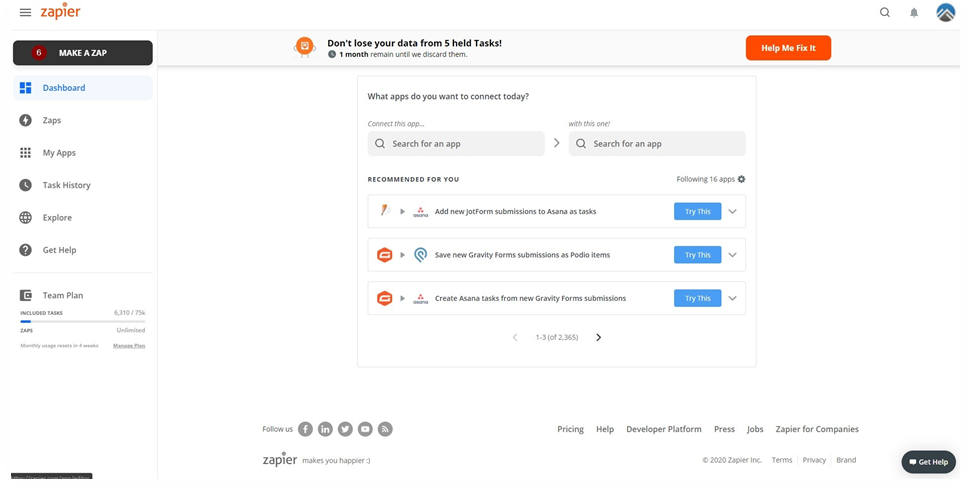
Task: Open the Brand footer link
Action: click(x=846, y=460)
